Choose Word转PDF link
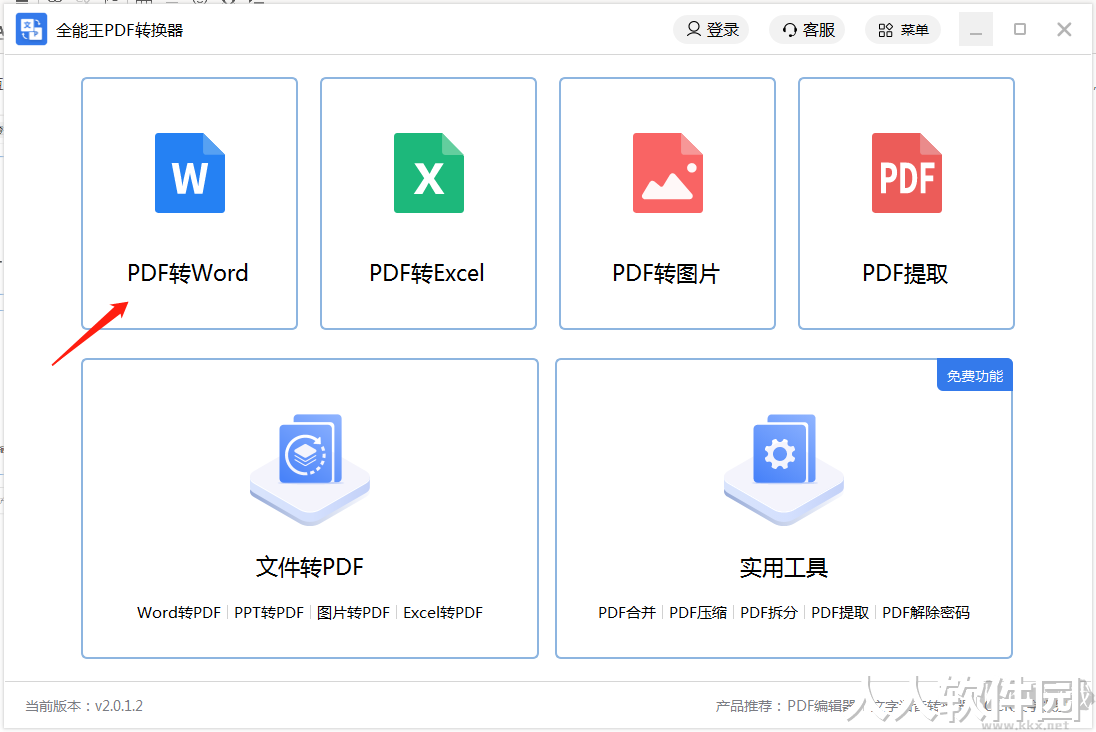Screen dimensions: 1096x732 pyautogui.click(x=179, y=612)
